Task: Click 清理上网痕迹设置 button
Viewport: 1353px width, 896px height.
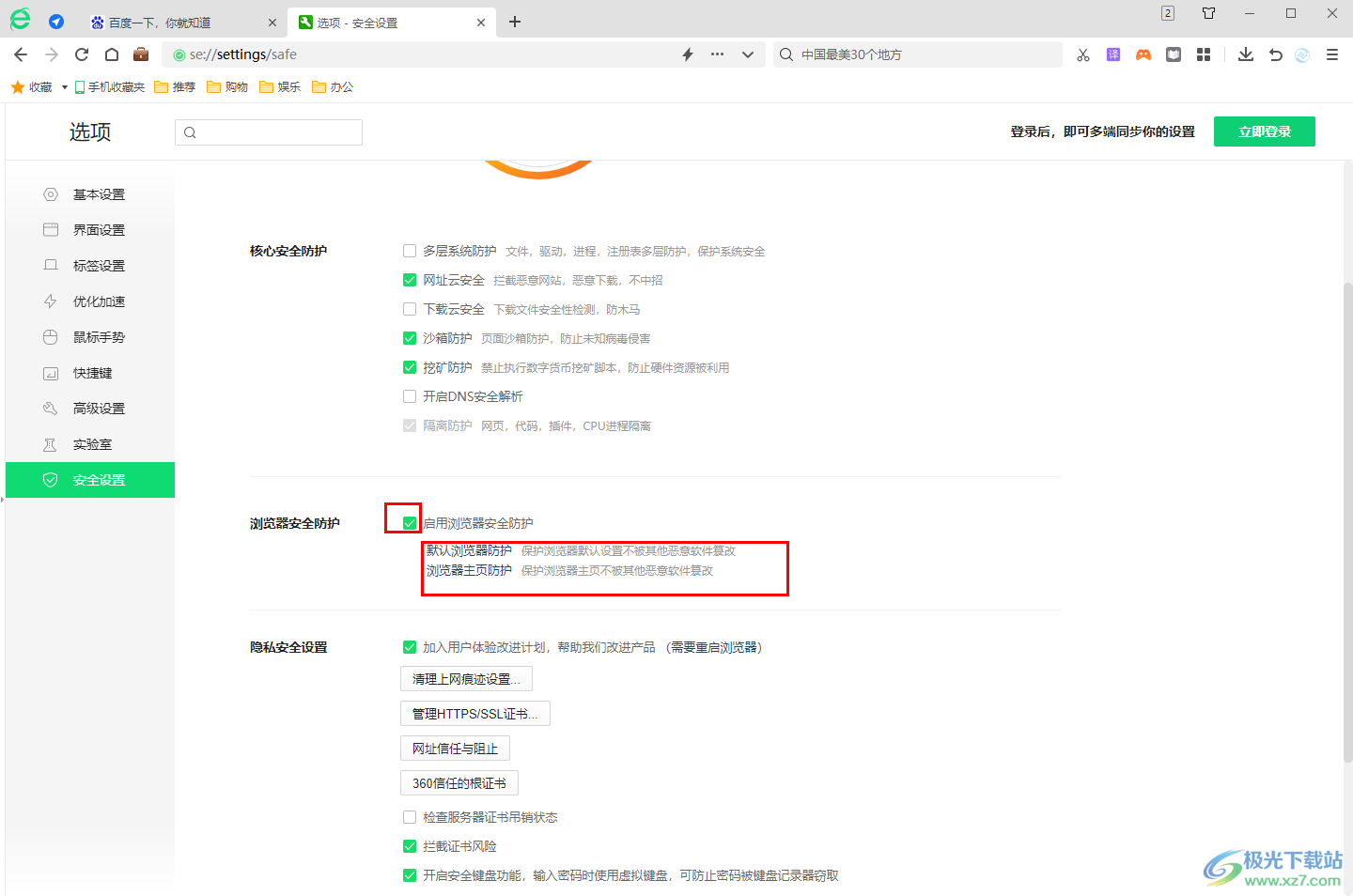Action: pos(466,679)
